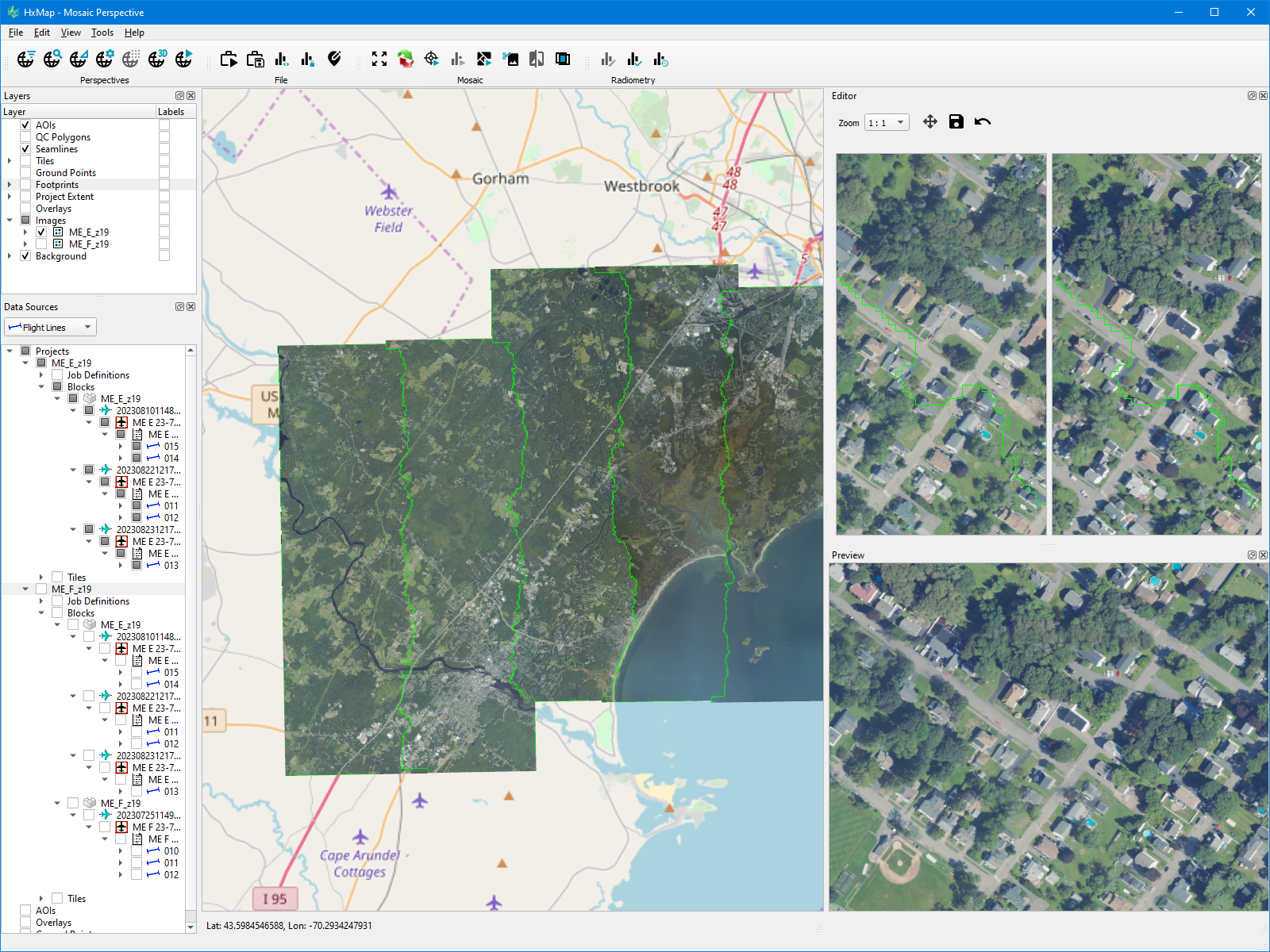Enable the QC Polygons layer checkbox
1270x952 pixels.
point(25,137)
